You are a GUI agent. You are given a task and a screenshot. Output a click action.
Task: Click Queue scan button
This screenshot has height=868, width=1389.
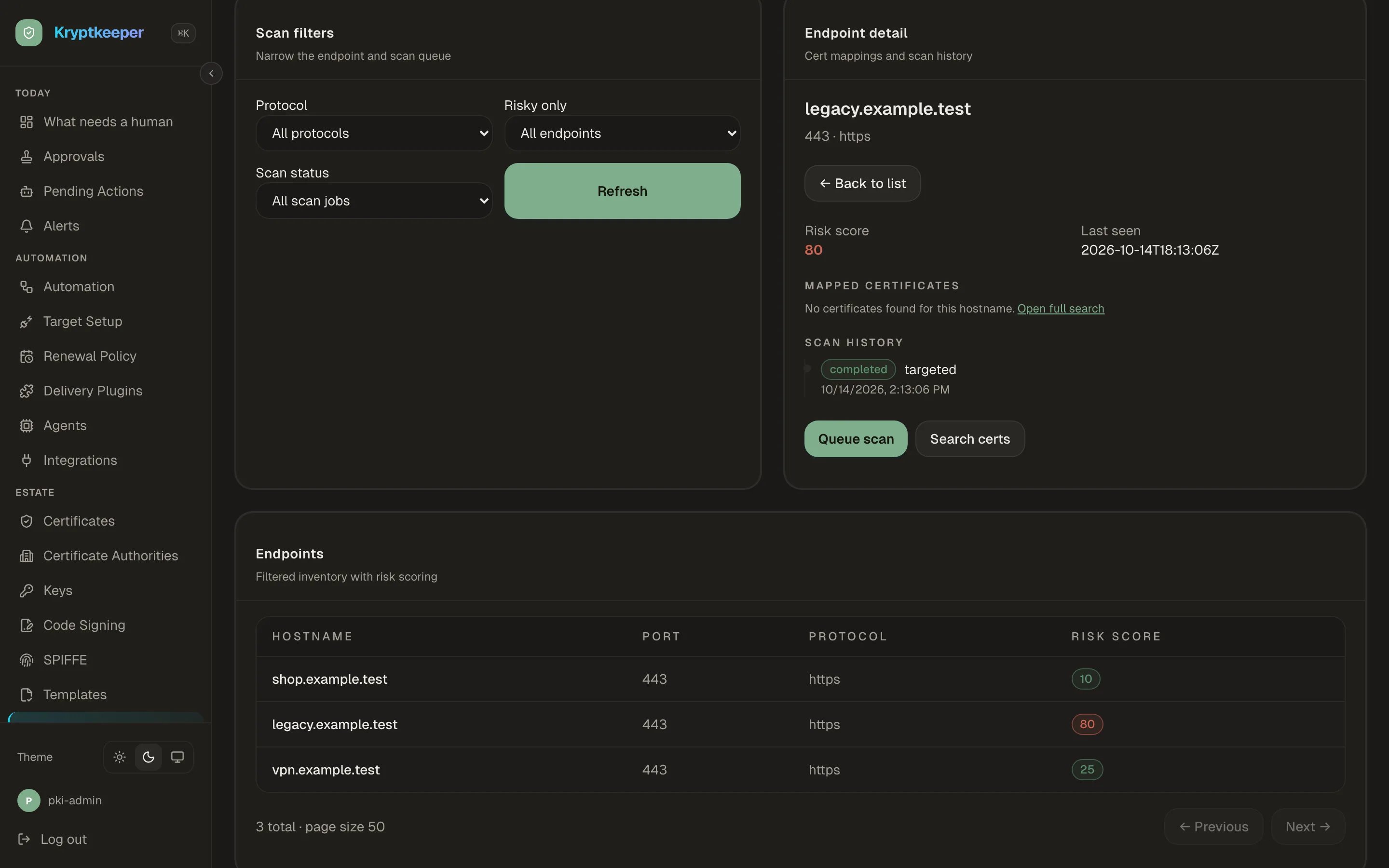point(856,439)
